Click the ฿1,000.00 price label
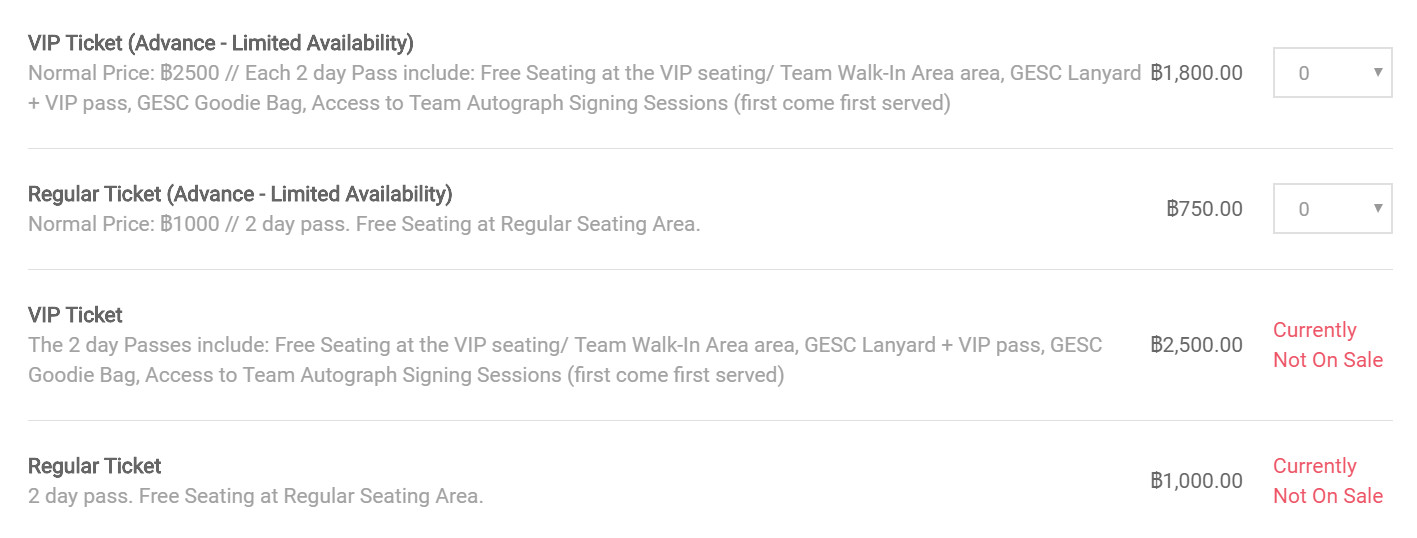This screenshot has height=538, width=1417. [x=1197, y=481]
